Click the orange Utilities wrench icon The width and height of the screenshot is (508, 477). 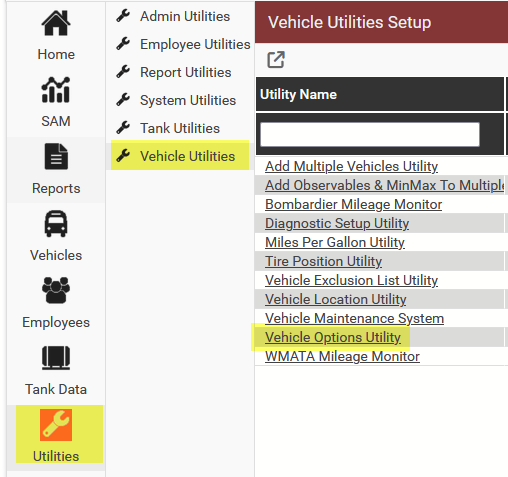pos(56,425)
